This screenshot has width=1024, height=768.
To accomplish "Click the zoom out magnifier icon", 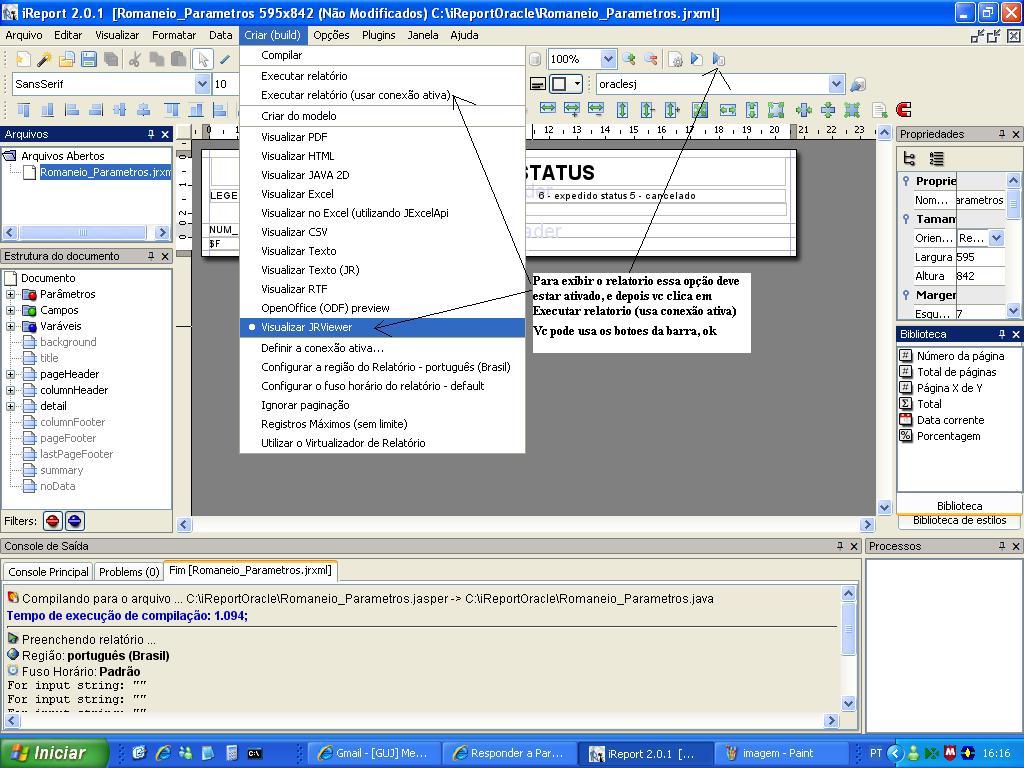I will pyautogui.click(x=651, y=59).
